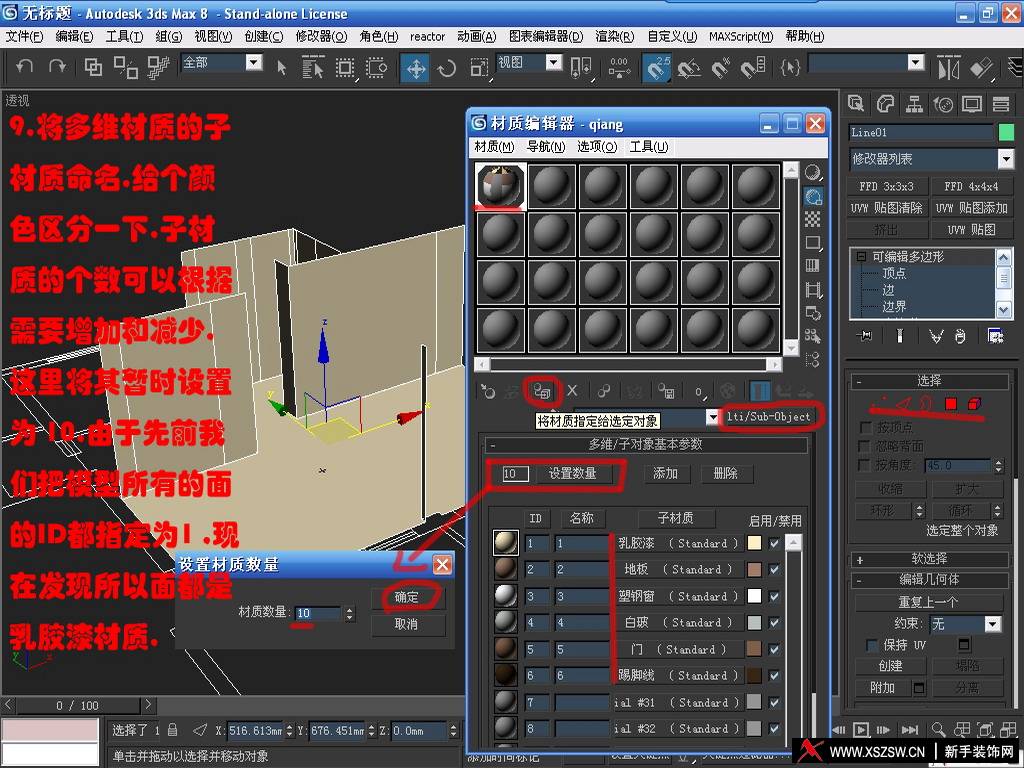
Task: Click Get Material icon in material editor
Action: pos(488,391)
